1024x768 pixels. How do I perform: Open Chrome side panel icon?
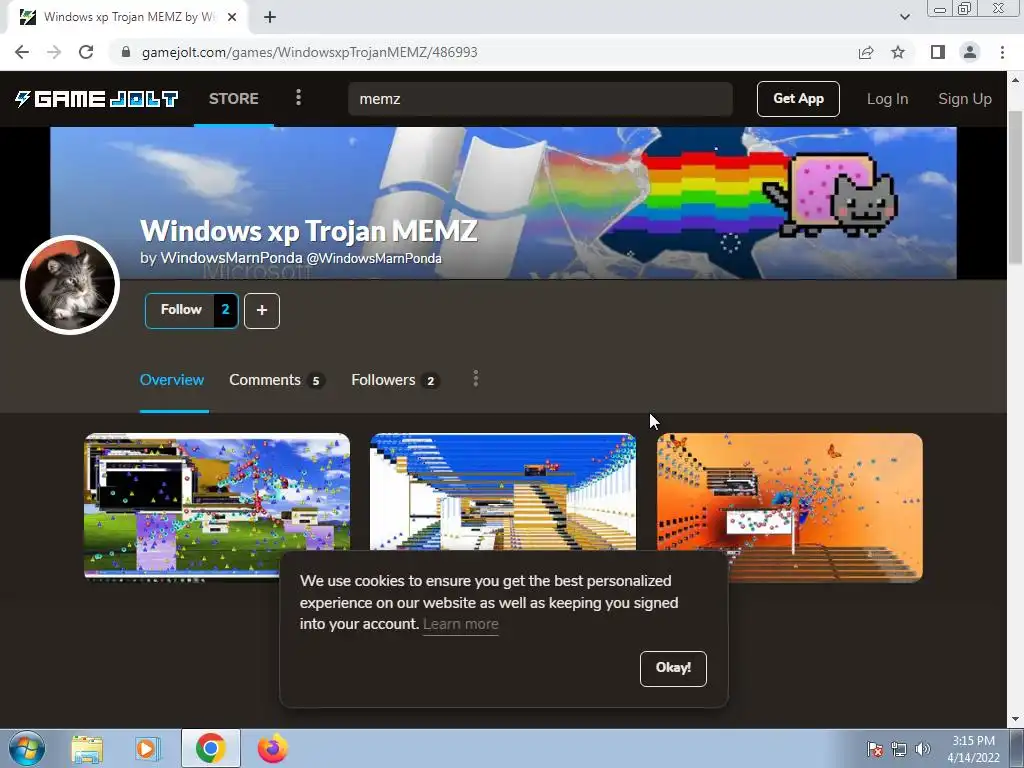click(938, 52)
